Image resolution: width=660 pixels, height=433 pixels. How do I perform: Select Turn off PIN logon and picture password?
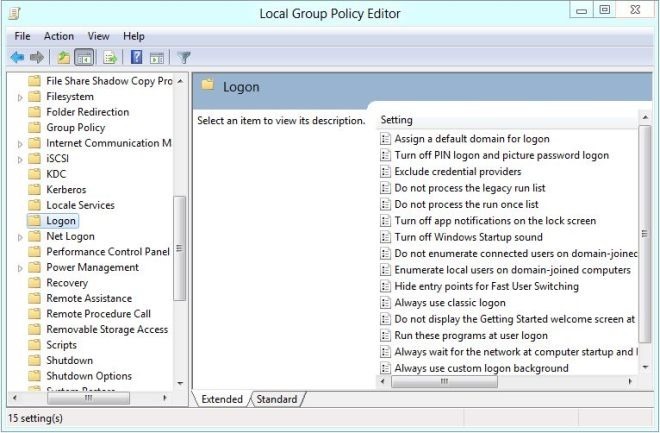point(501,155)
